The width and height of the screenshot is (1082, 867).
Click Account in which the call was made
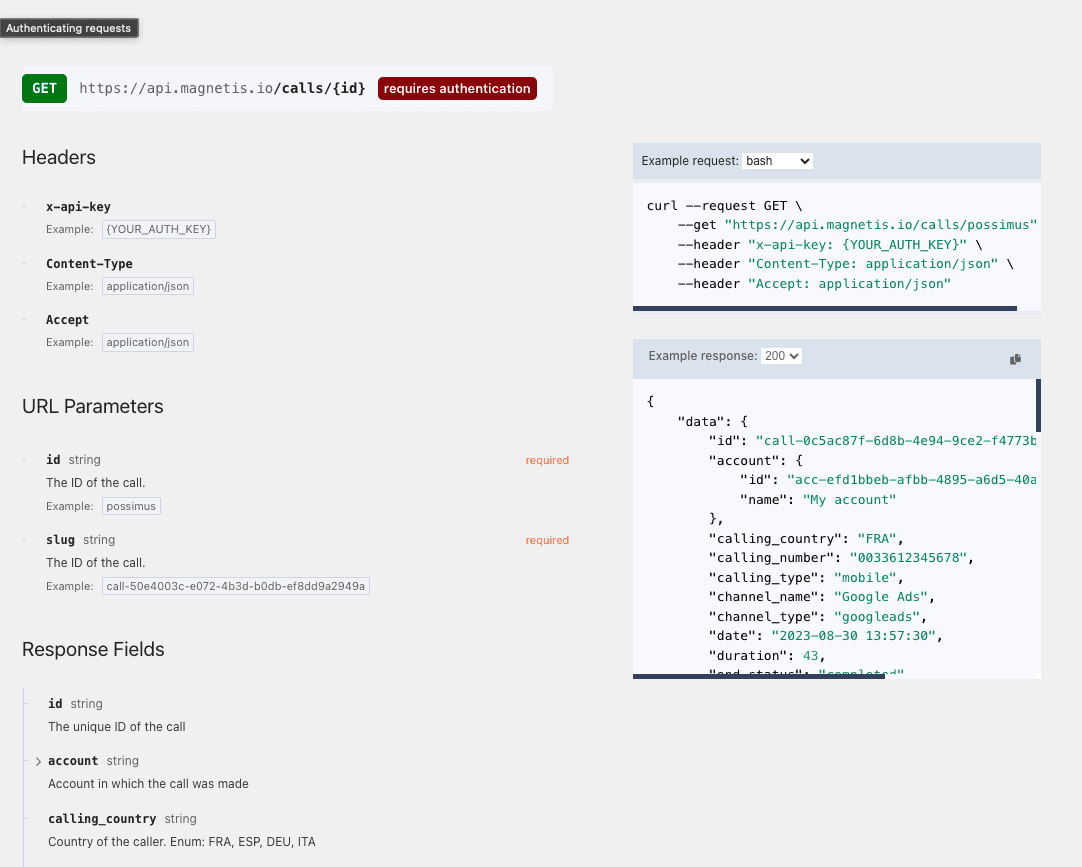pyautogui.click(x=148, y=784)
